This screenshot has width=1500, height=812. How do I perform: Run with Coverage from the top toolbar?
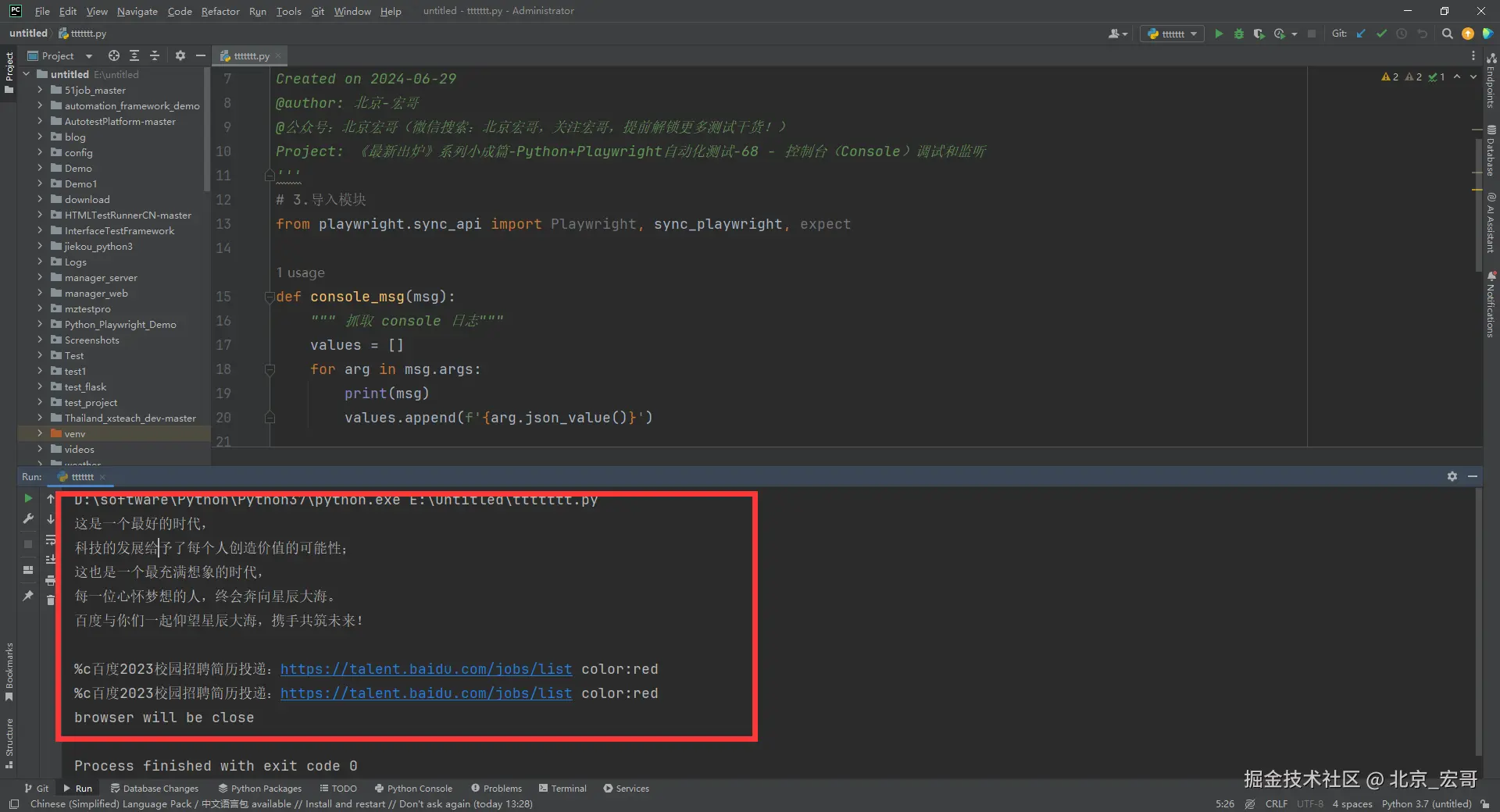pyautogui.click(x=1259, y=34)
